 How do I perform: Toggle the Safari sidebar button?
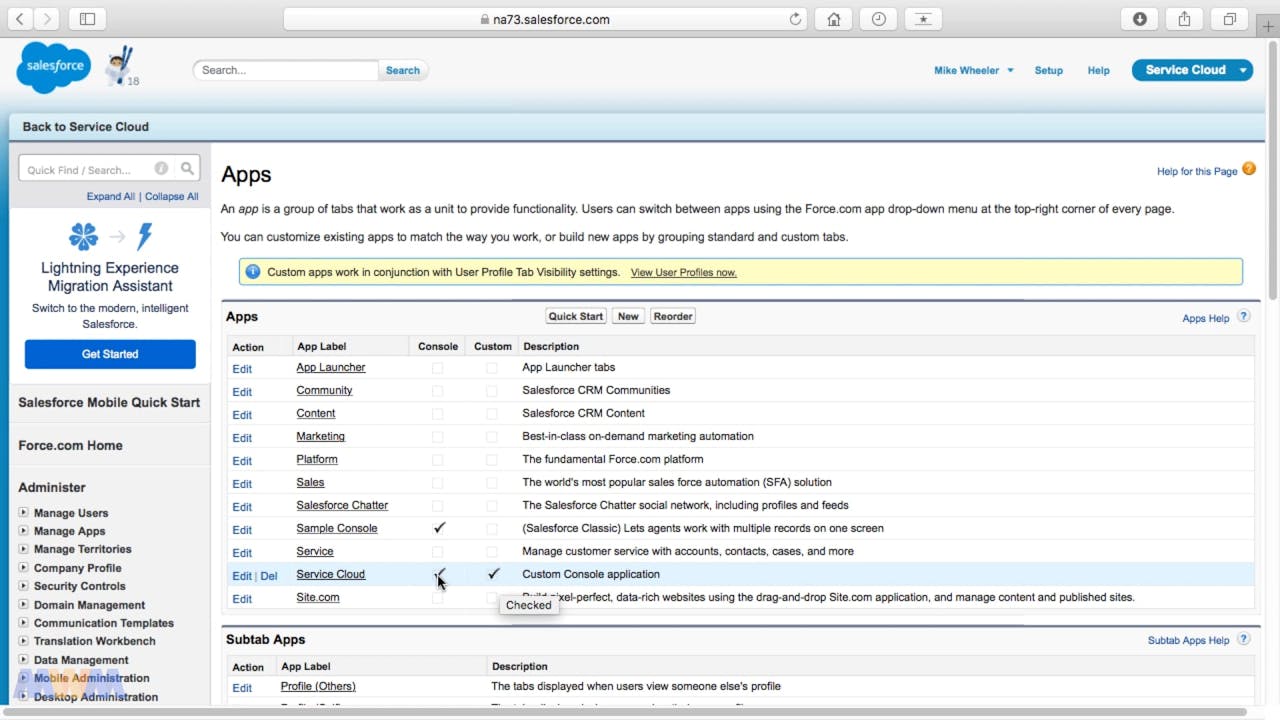coord(87,19)
